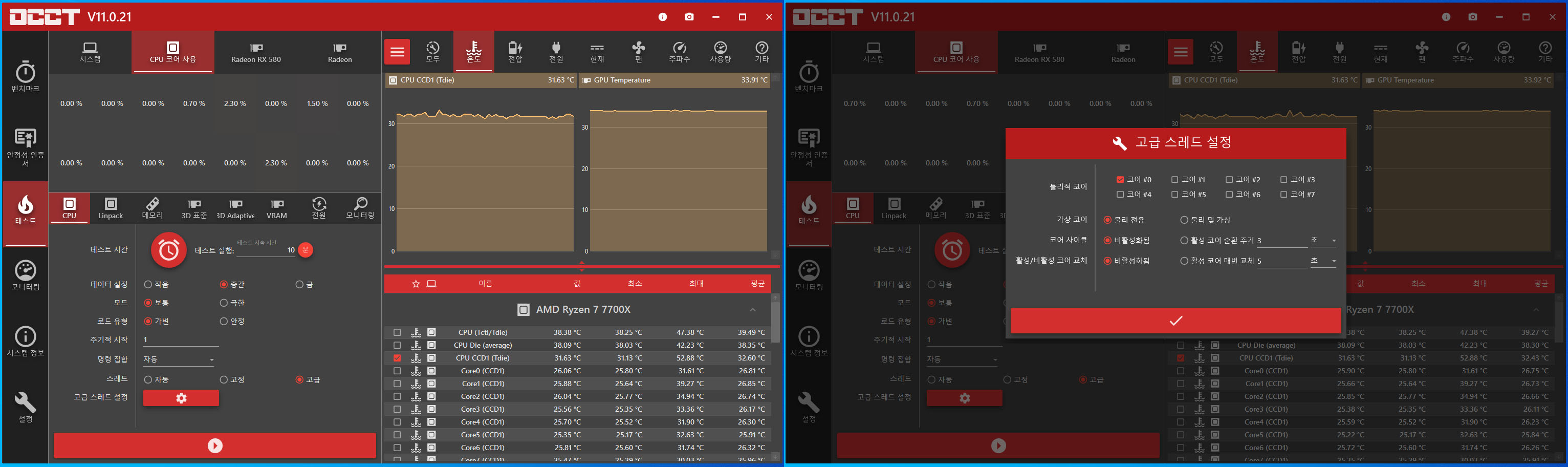Click 순환 주기 value field showing 3 in dialog
Screen dimensions: 1568x467
click(1281, 241)
